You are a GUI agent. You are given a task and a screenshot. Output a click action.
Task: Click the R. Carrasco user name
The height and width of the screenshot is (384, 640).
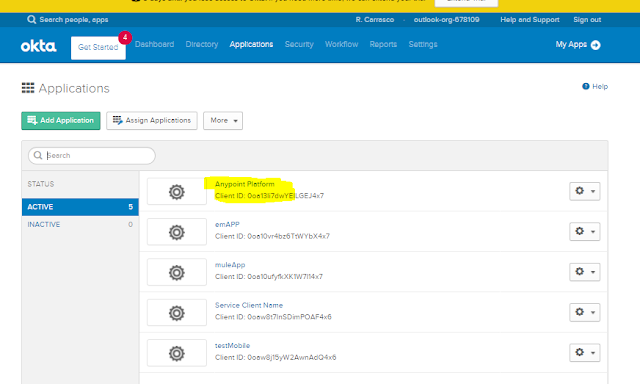(375, 20)
